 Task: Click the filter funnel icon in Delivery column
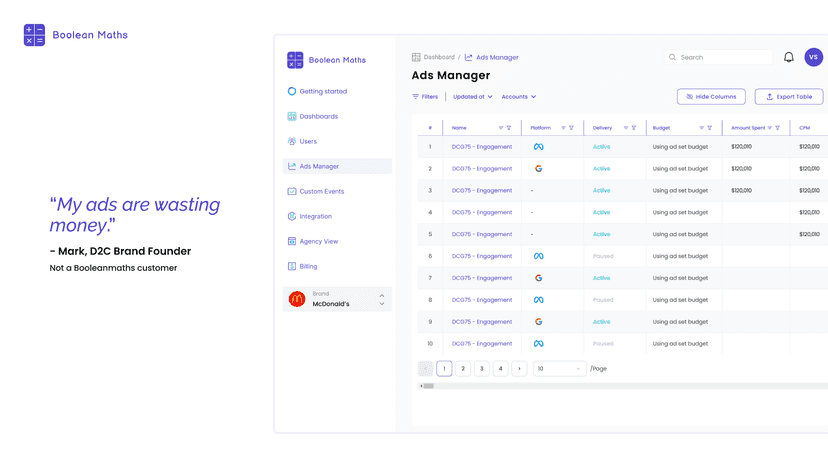634,128
